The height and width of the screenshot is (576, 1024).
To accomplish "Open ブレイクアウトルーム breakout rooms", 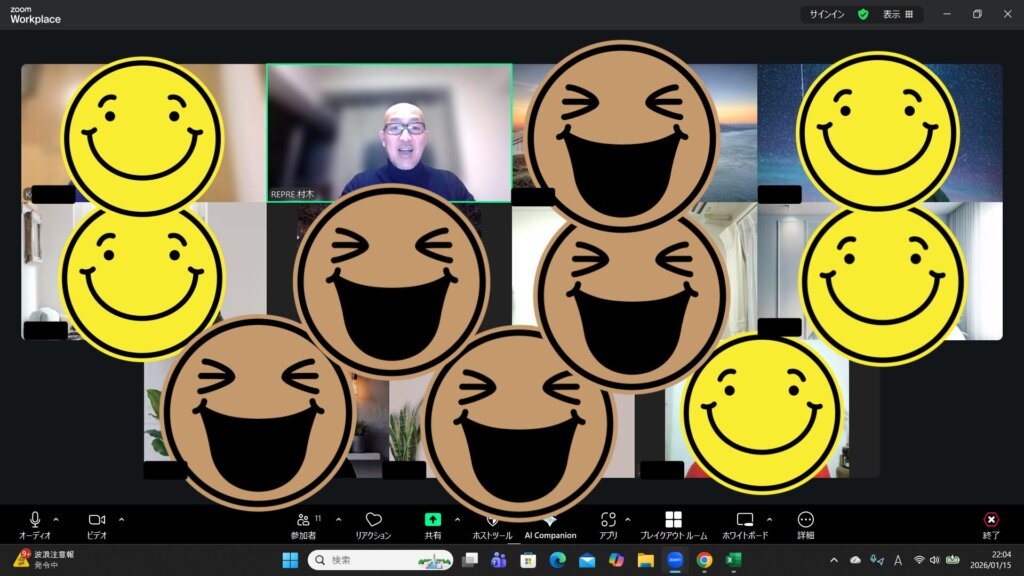I will coord(673,520).
